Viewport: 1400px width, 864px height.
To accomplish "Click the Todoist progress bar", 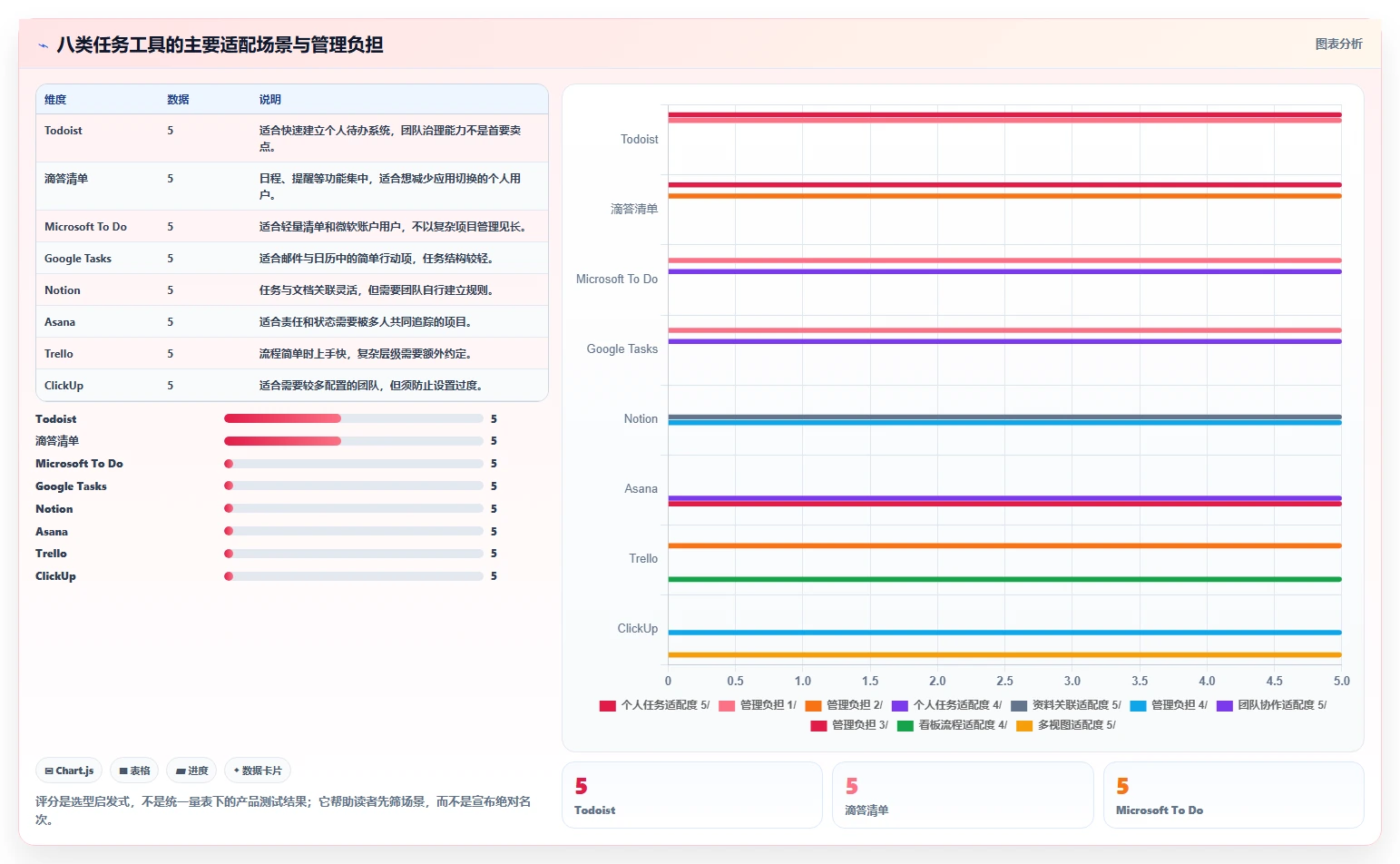I will point(354,418).
